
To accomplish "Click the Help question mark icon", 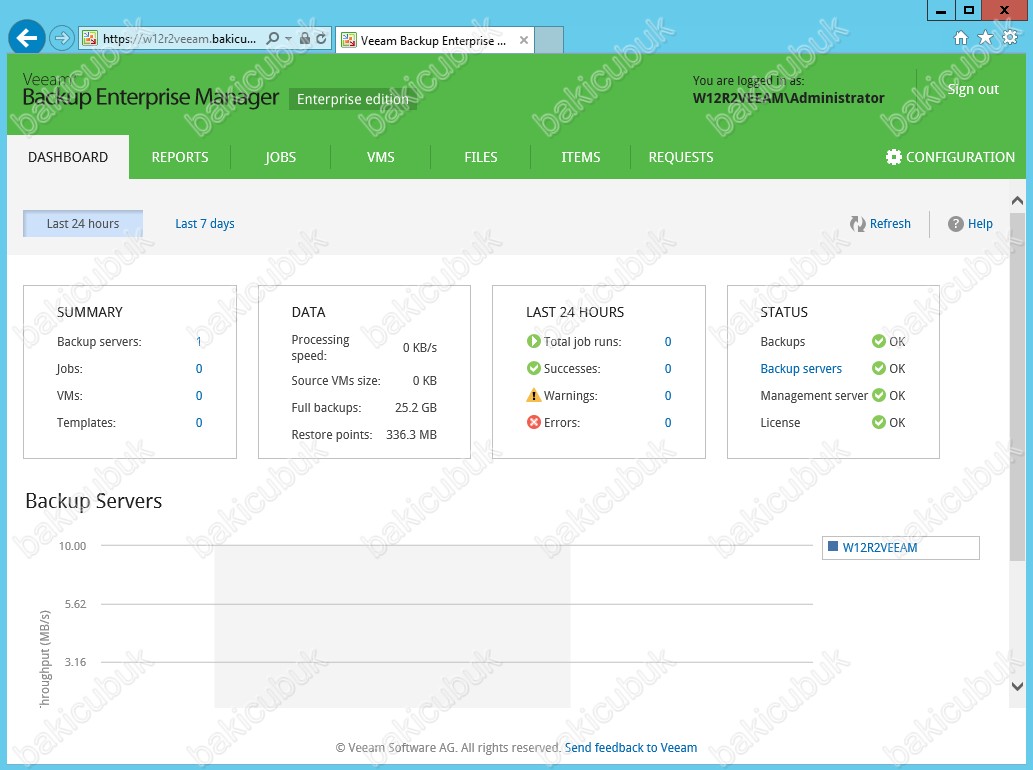I will click(x=955, y=224).
